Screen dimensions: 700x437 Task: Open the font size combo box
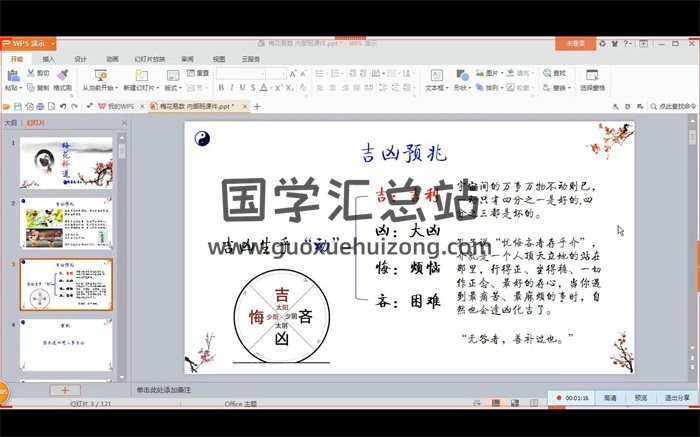(276, 74)
